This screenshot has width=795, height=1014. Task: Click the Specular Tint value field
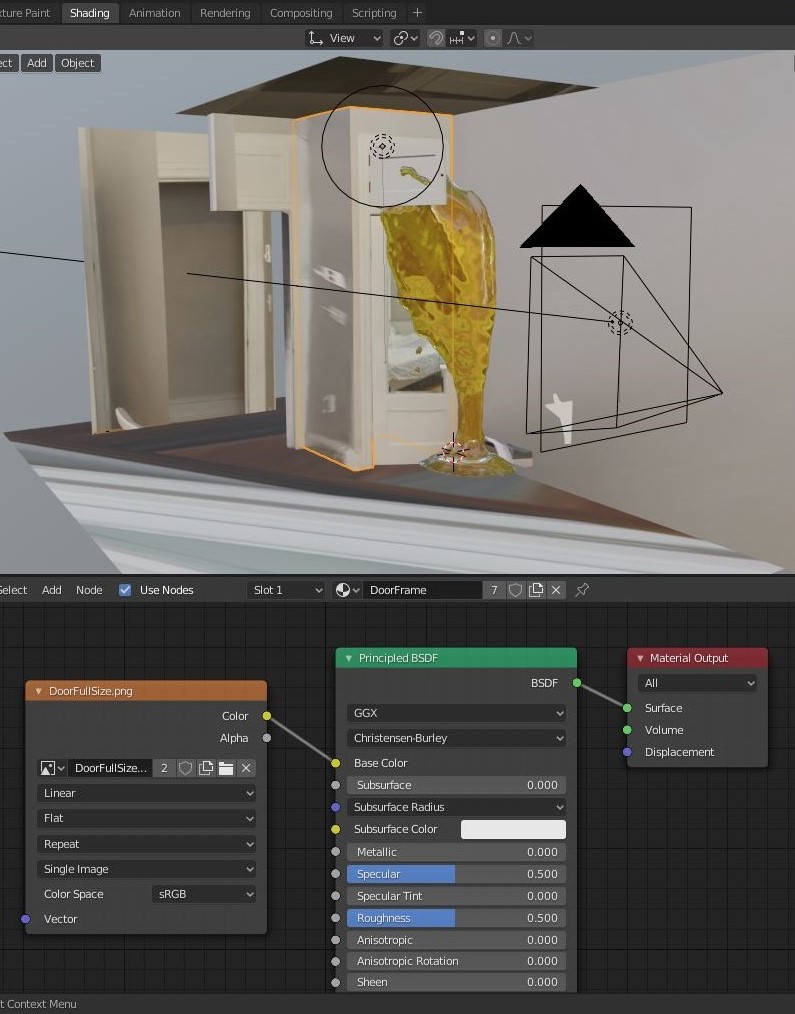(x=456, y=896)
